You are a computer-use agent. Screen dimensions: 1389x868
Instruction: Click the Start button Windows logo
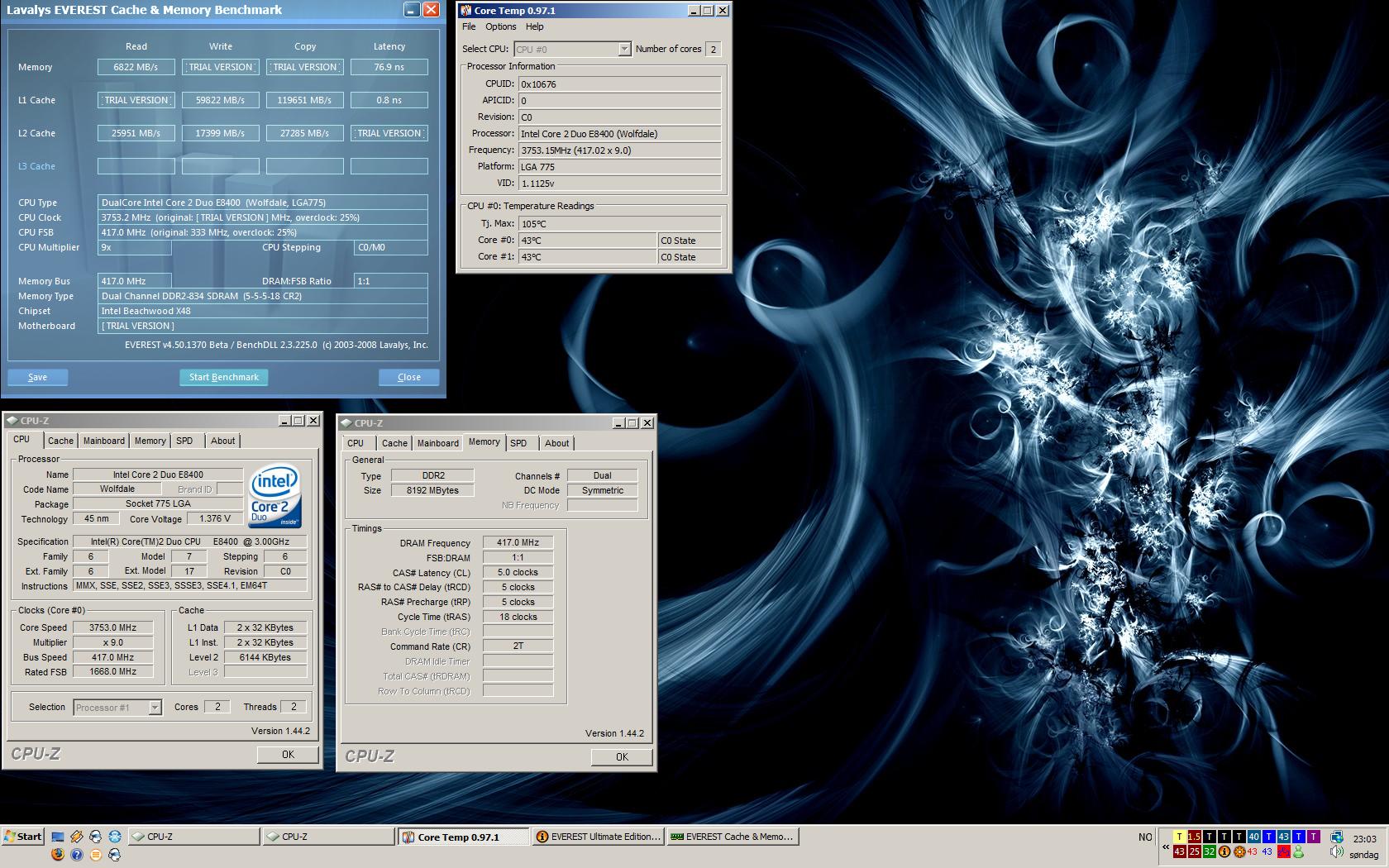tap(10, 837)
